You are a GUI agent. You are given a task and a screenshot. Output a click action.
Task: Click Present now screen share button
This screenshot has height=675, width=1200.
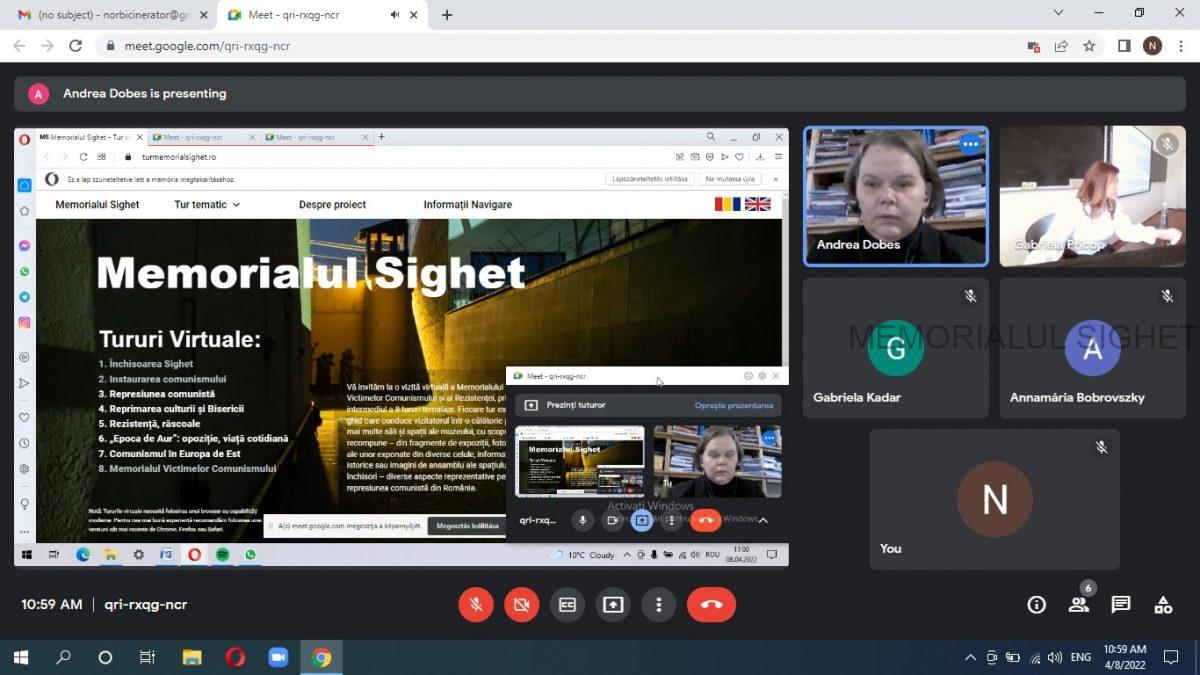[613, 604]
